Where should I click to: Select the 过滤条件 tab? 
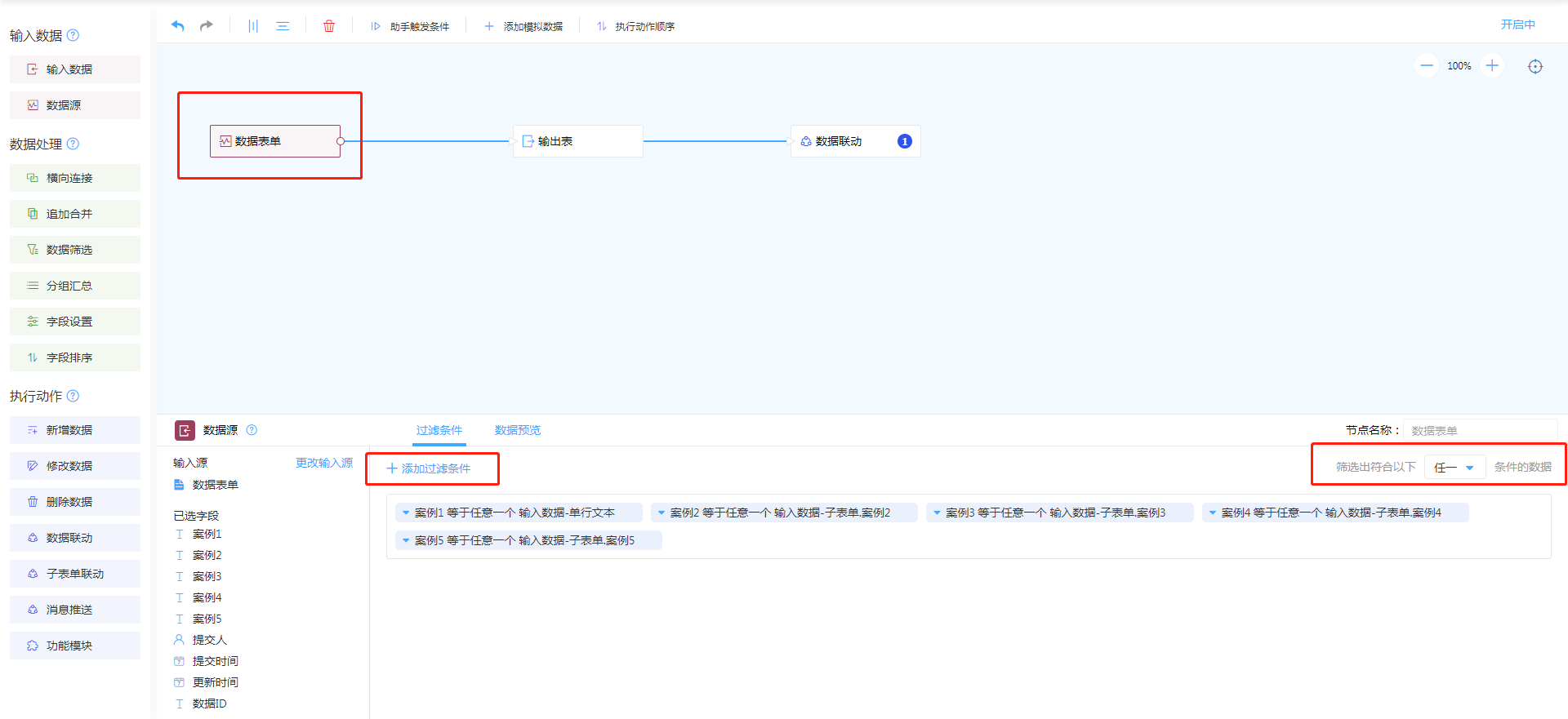pyautogui.click(x=439, y=430)
